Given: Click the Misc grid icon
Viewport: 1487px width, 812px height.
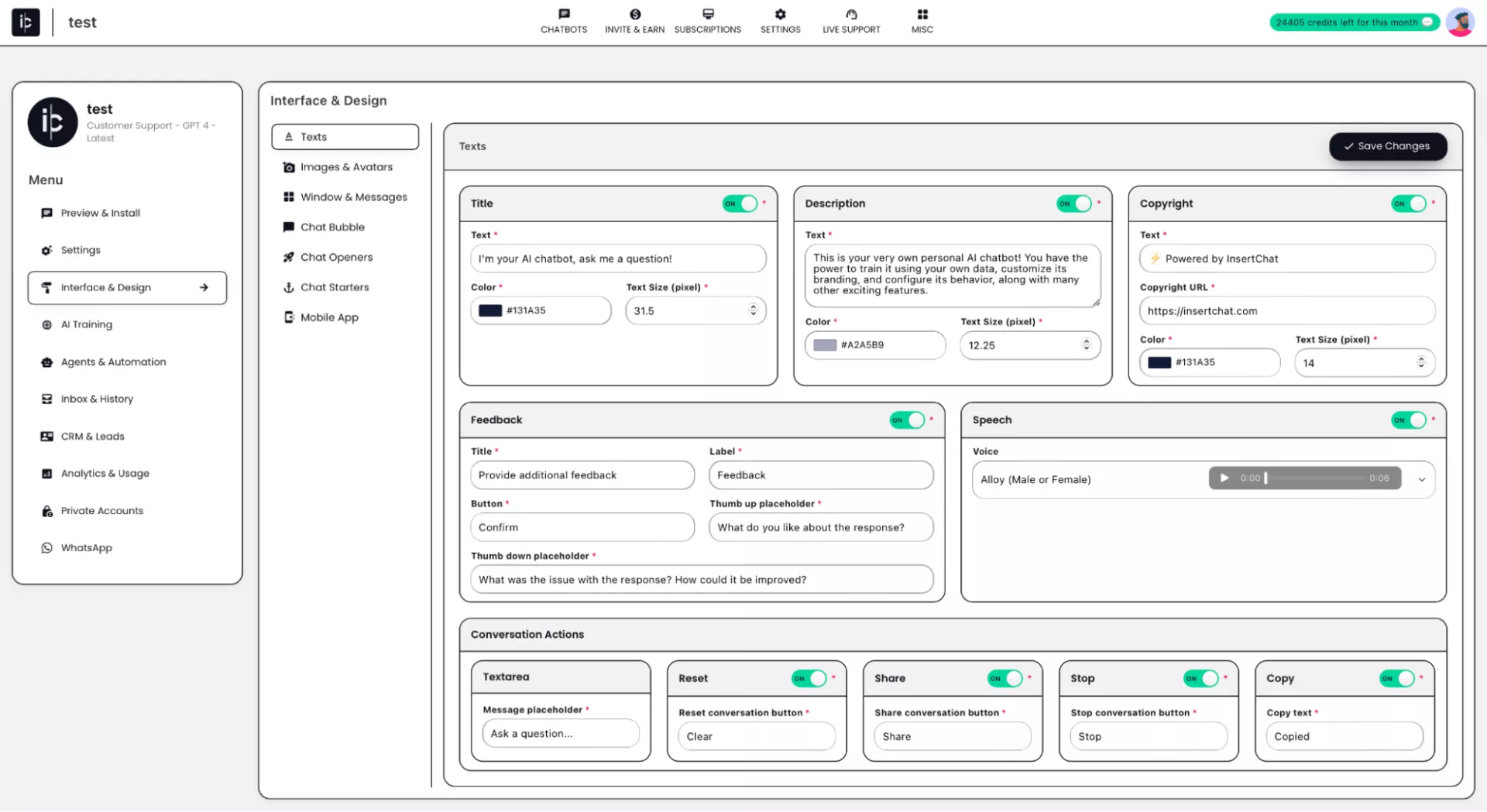Looking at the screenshot, I should (x=922, y=14).
